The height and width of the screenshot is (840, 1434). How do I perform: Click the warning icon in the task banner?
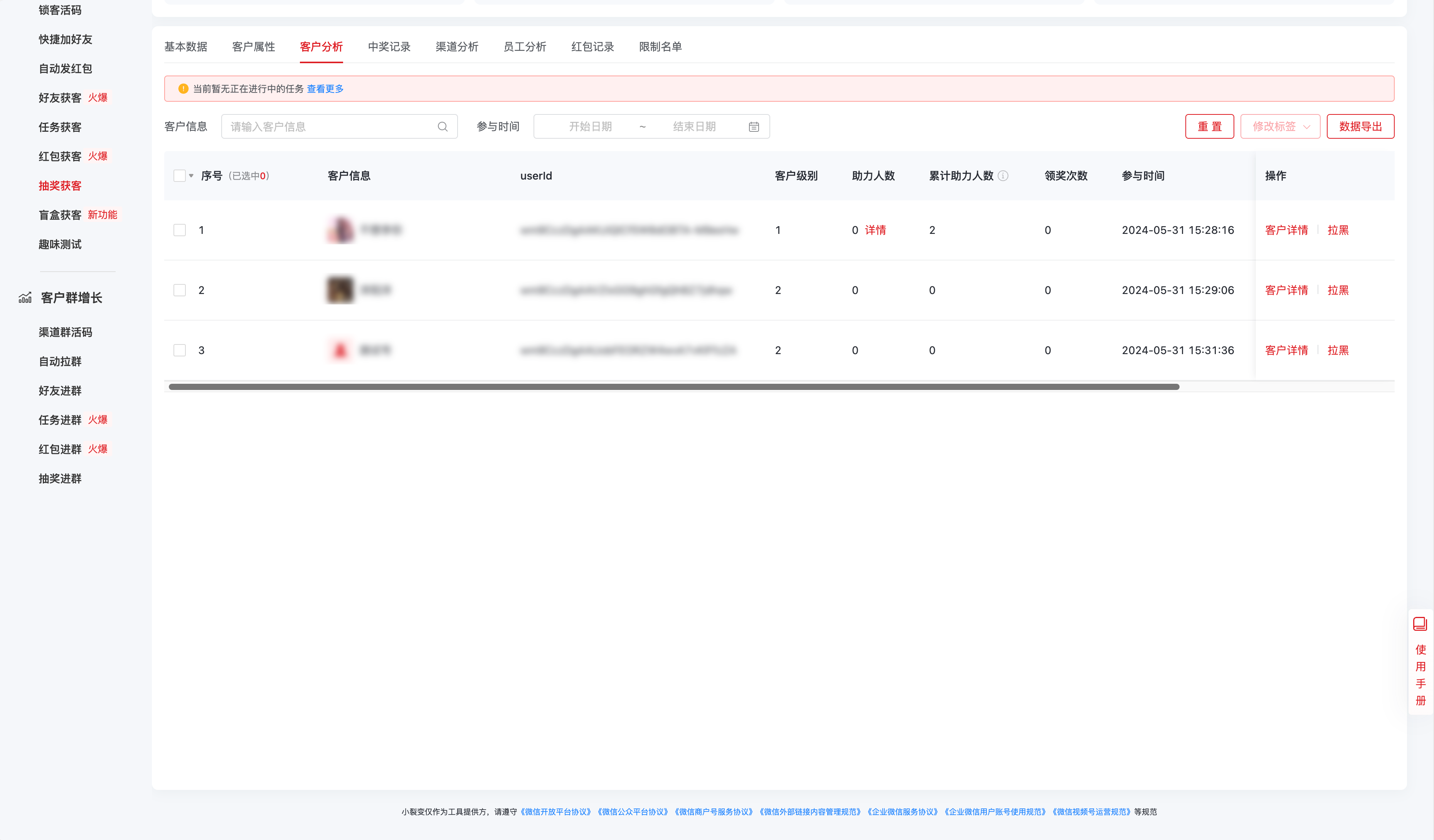(x=183, y=89)
